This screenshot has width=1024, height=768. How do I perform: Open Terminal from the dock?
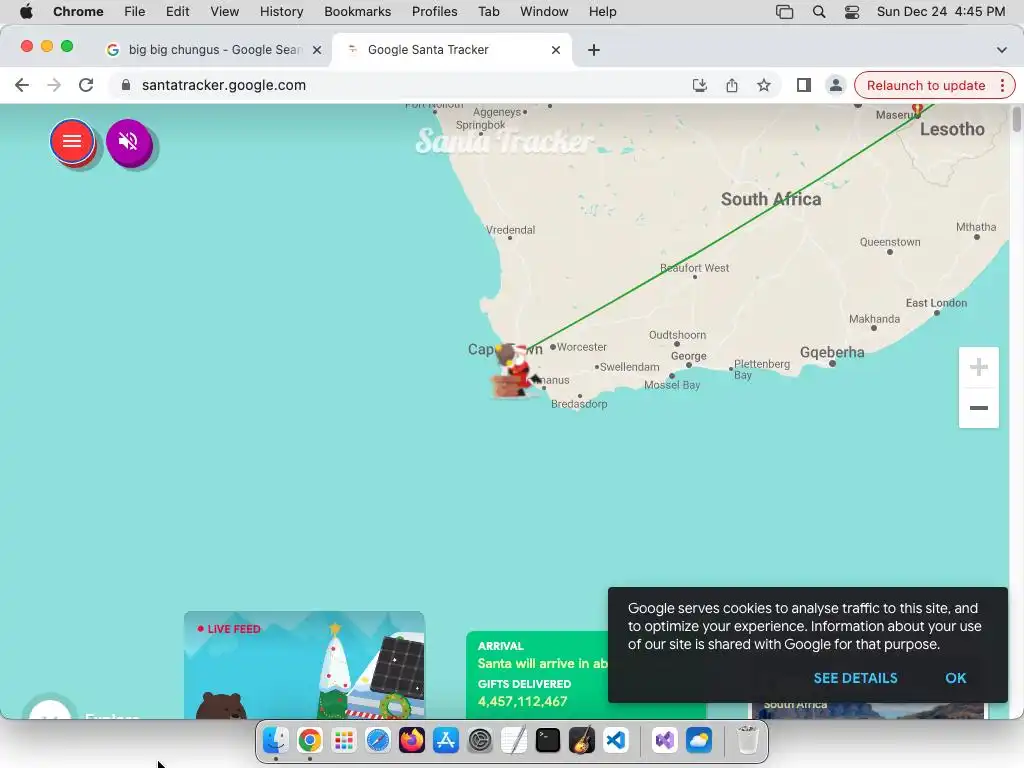coord(547,741)
